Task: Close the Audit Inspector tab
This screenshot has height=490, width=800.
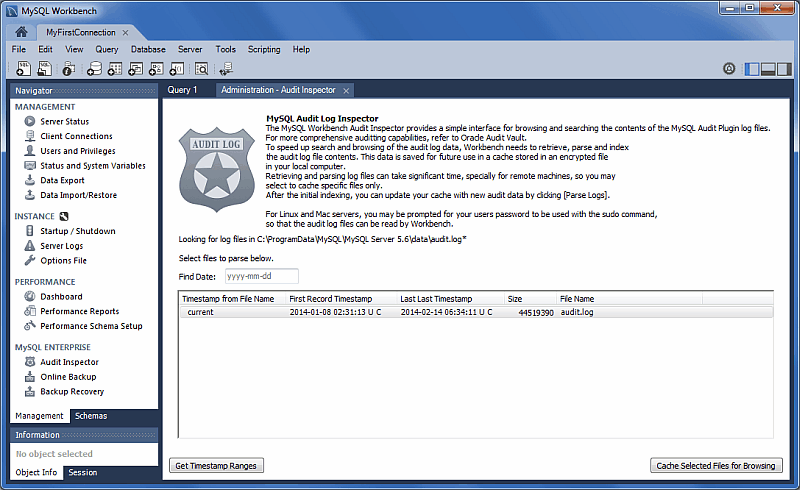Action: pyautogui.click(x=346, y=91)
